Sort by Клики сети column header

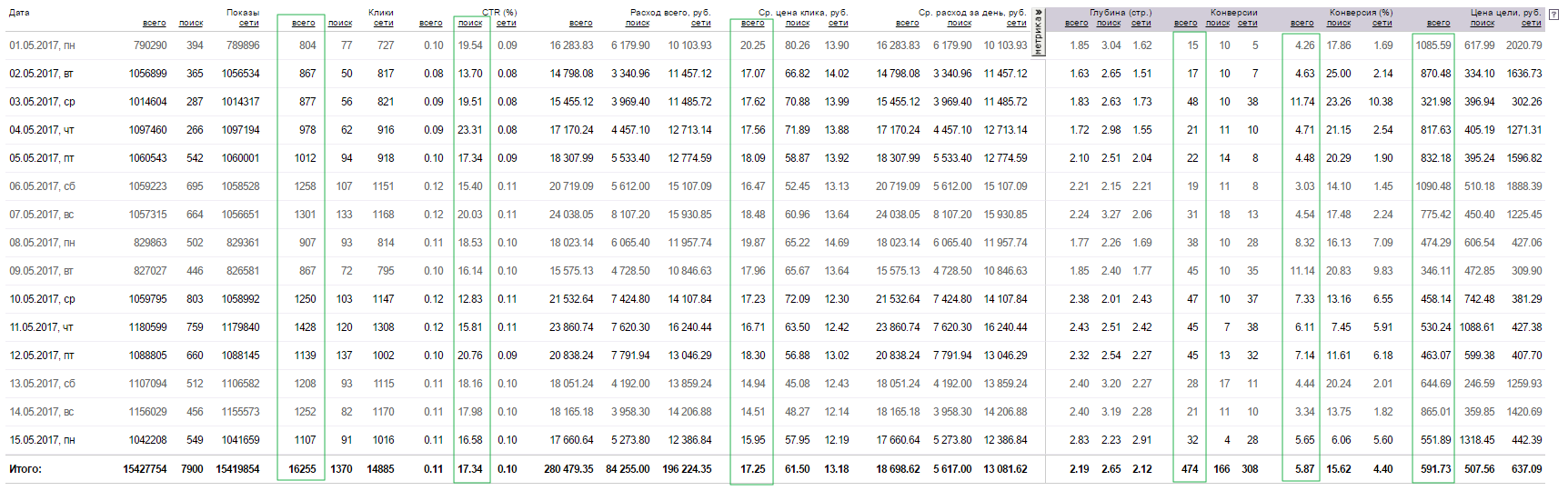(x=384, y=24)
